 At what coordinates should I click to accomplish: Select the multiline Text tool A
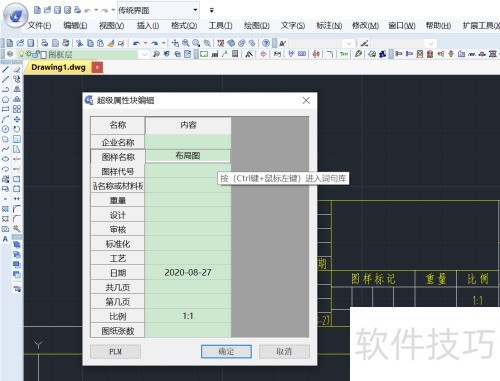pyautogui.click(x=5, y=239)
